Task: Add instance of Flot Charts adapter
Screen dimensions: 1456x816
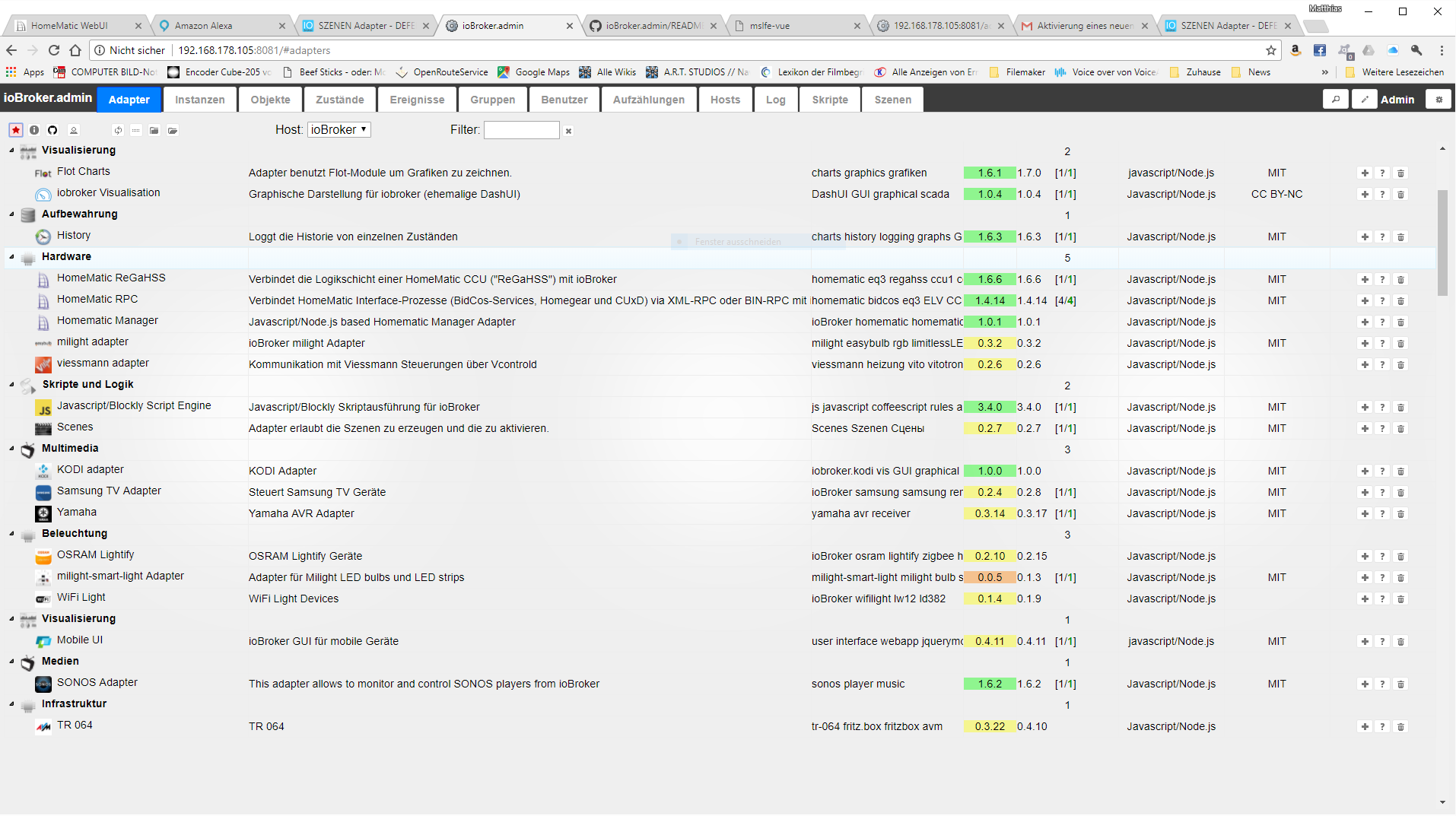Action: point(1365,173)
